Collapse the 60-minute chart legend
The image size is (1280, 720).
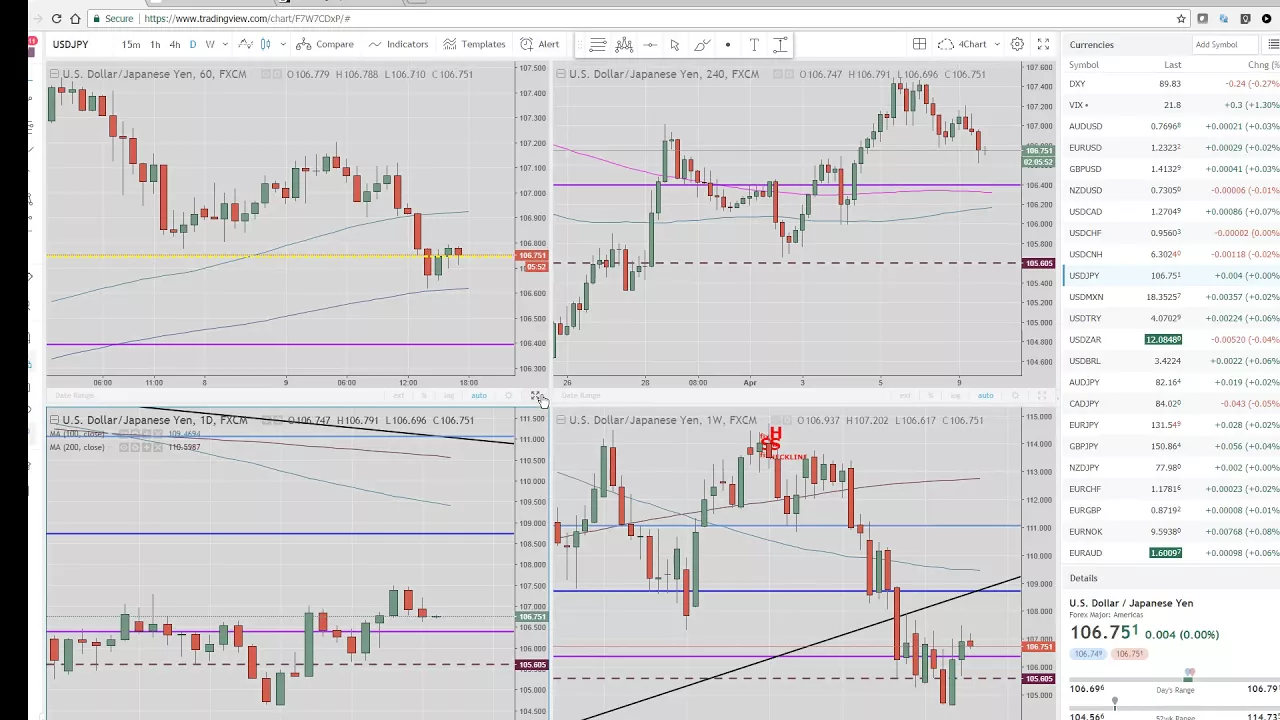point(55,74)
